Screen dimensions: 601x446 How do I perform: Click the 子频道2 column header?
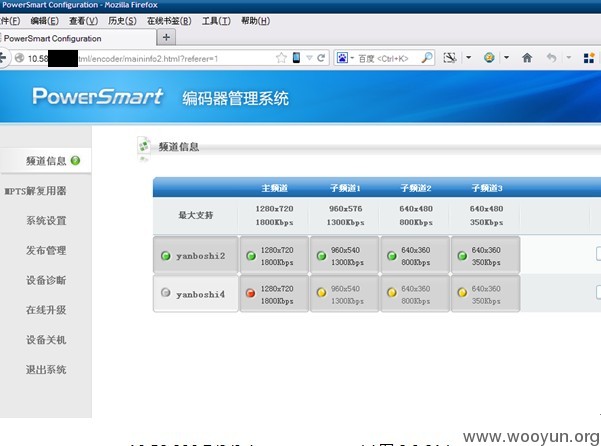(416, 188)
